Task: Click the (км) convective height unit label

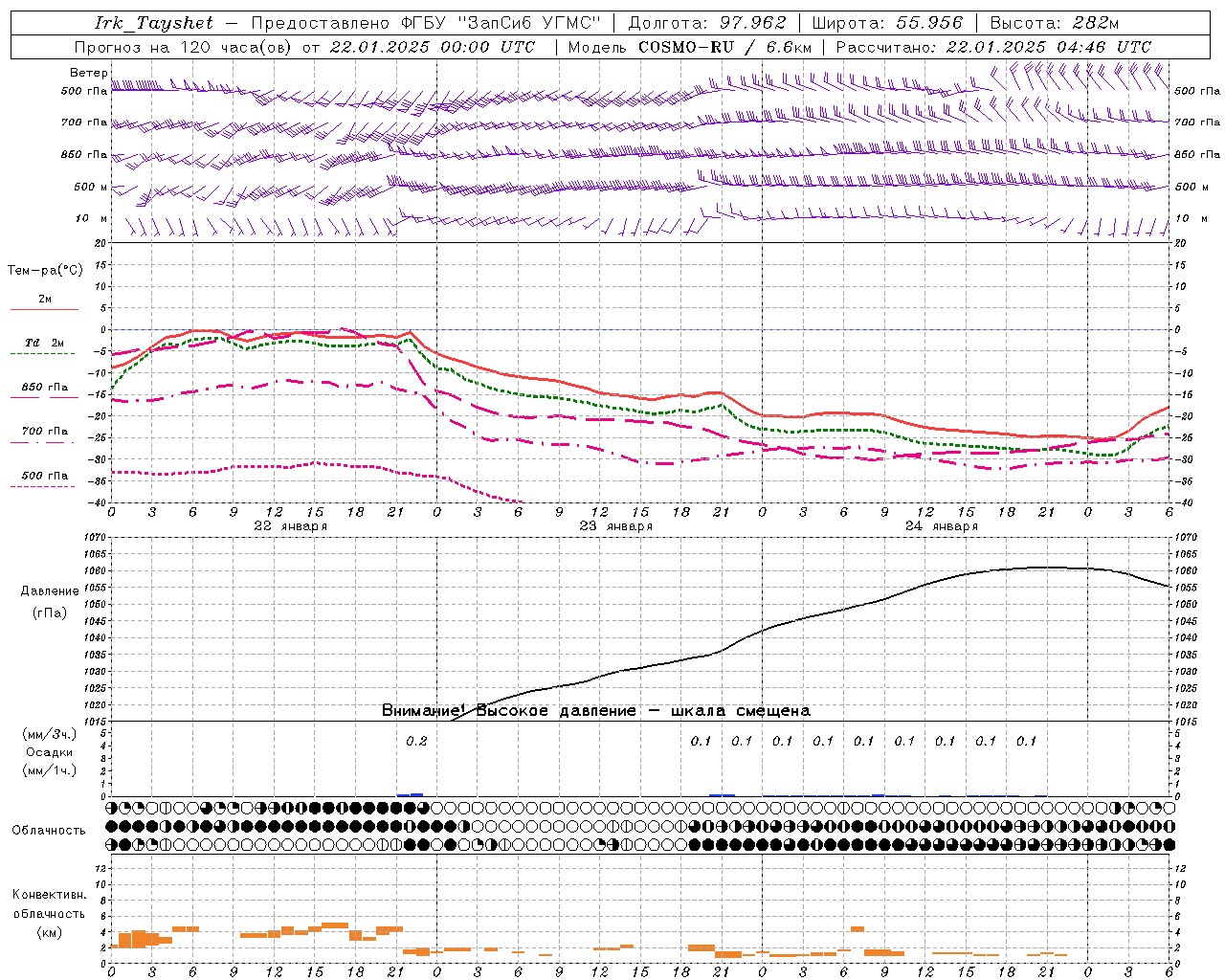Action: (50, 931)
